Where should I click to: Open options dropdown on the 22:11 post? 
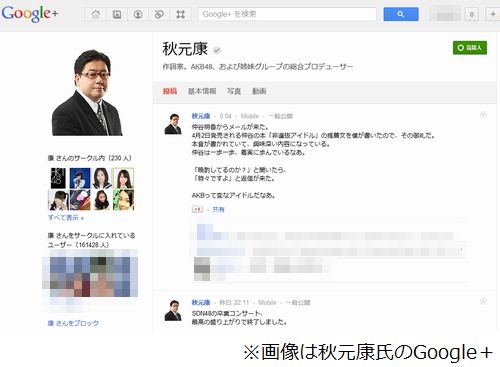483,301
